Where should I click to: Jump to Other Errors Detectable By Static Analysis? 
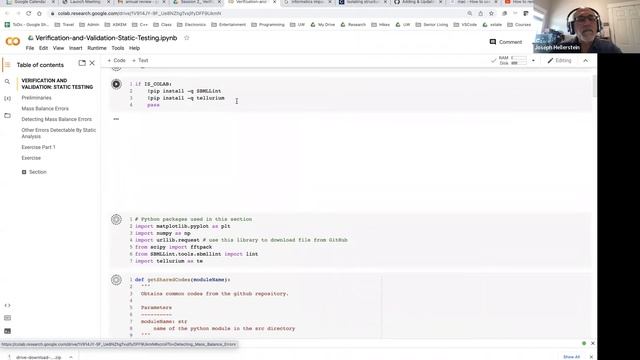pos(58,133)
